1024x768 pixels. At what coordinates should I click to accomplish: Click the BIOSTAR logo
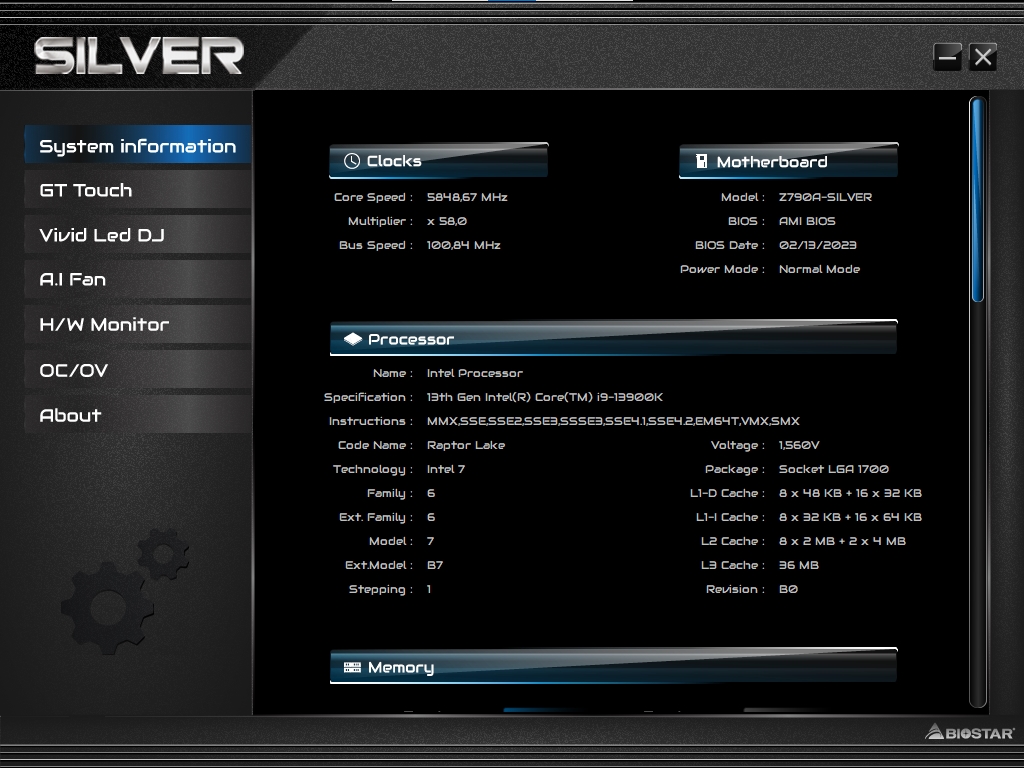(970, 733)
